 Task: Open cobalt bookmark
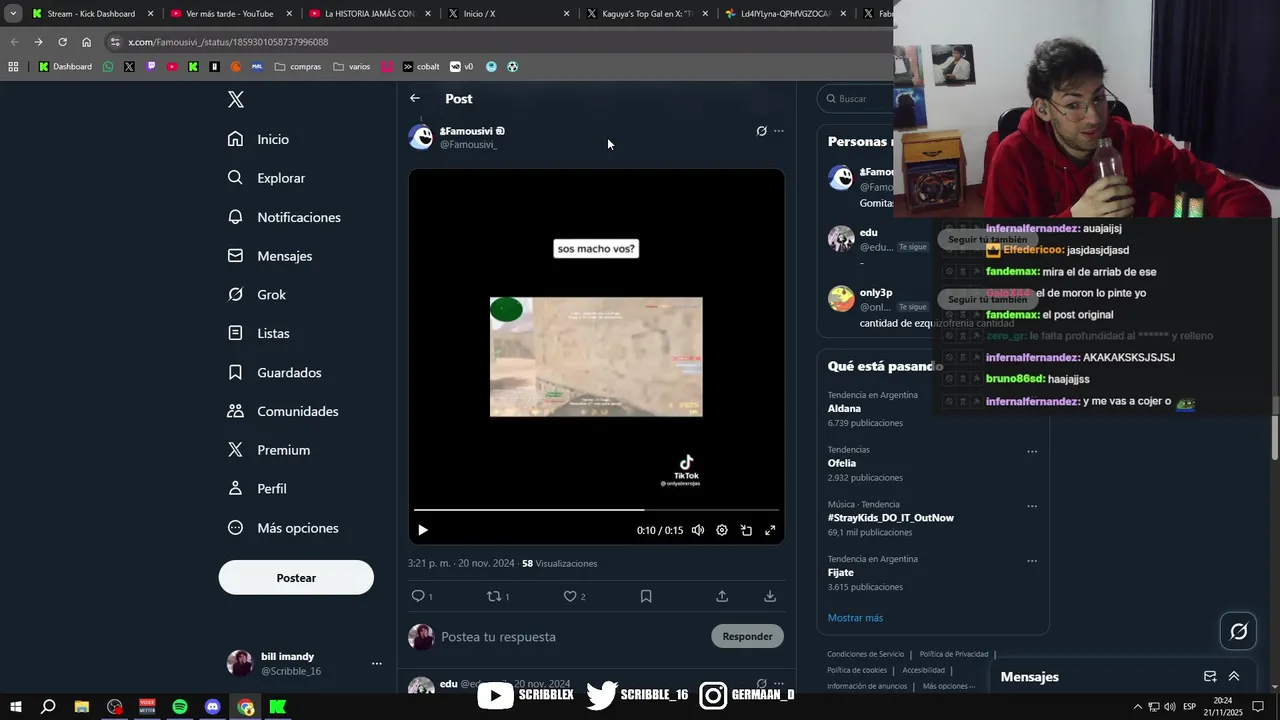tap(421, 67)
